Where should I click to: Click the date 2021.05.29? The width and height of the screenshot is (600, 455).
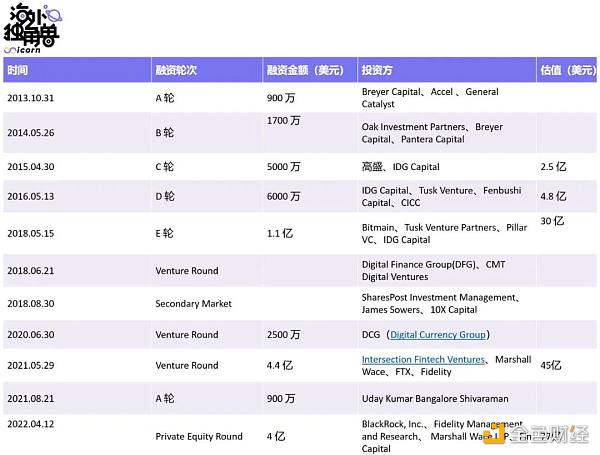31,365
